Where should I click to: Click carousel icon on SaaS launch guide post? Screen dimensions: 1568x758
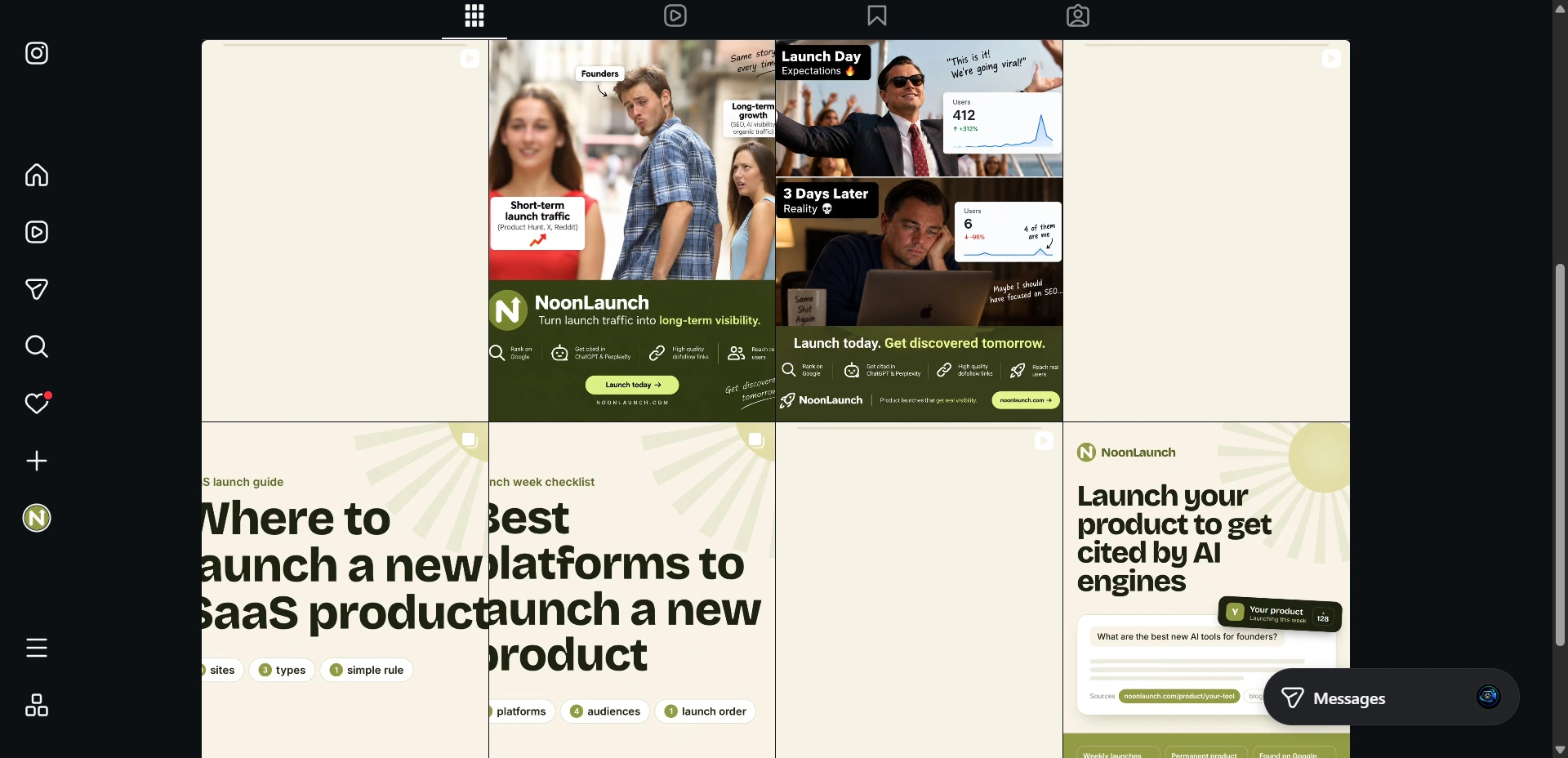[470, 440]
